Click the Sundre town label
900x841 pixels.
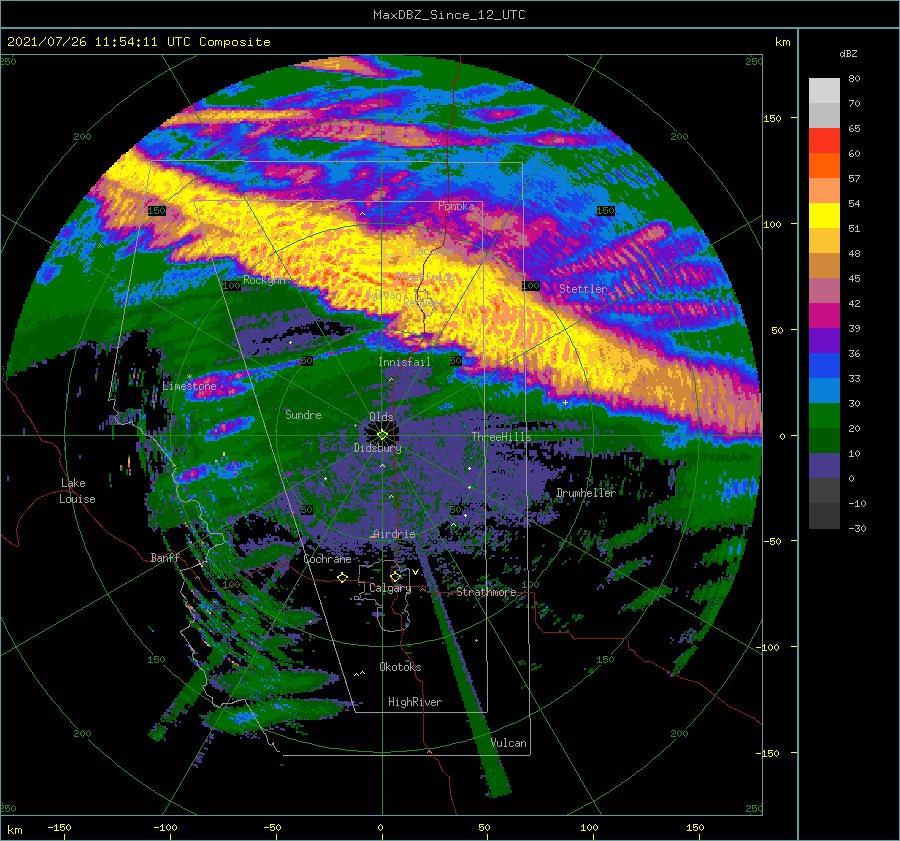(303, 414)
